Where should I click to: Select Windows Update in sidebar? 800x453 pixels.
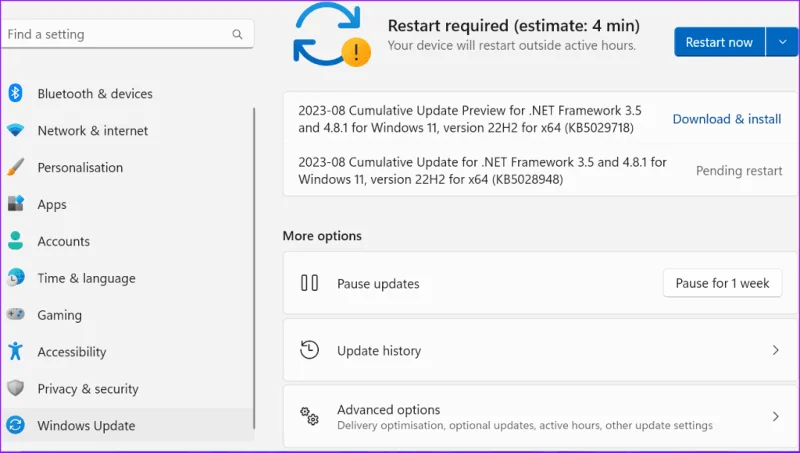tap(128, 425)
